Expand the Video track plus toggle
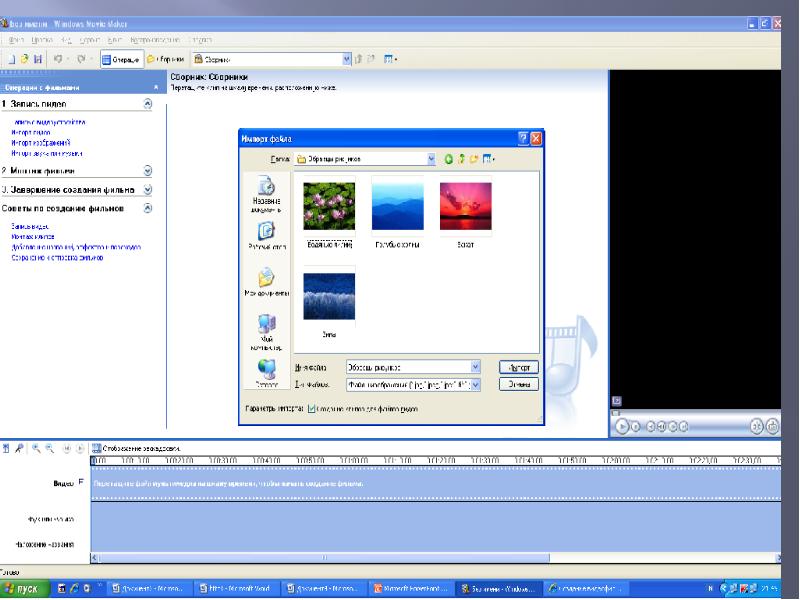 click(82, 483)
